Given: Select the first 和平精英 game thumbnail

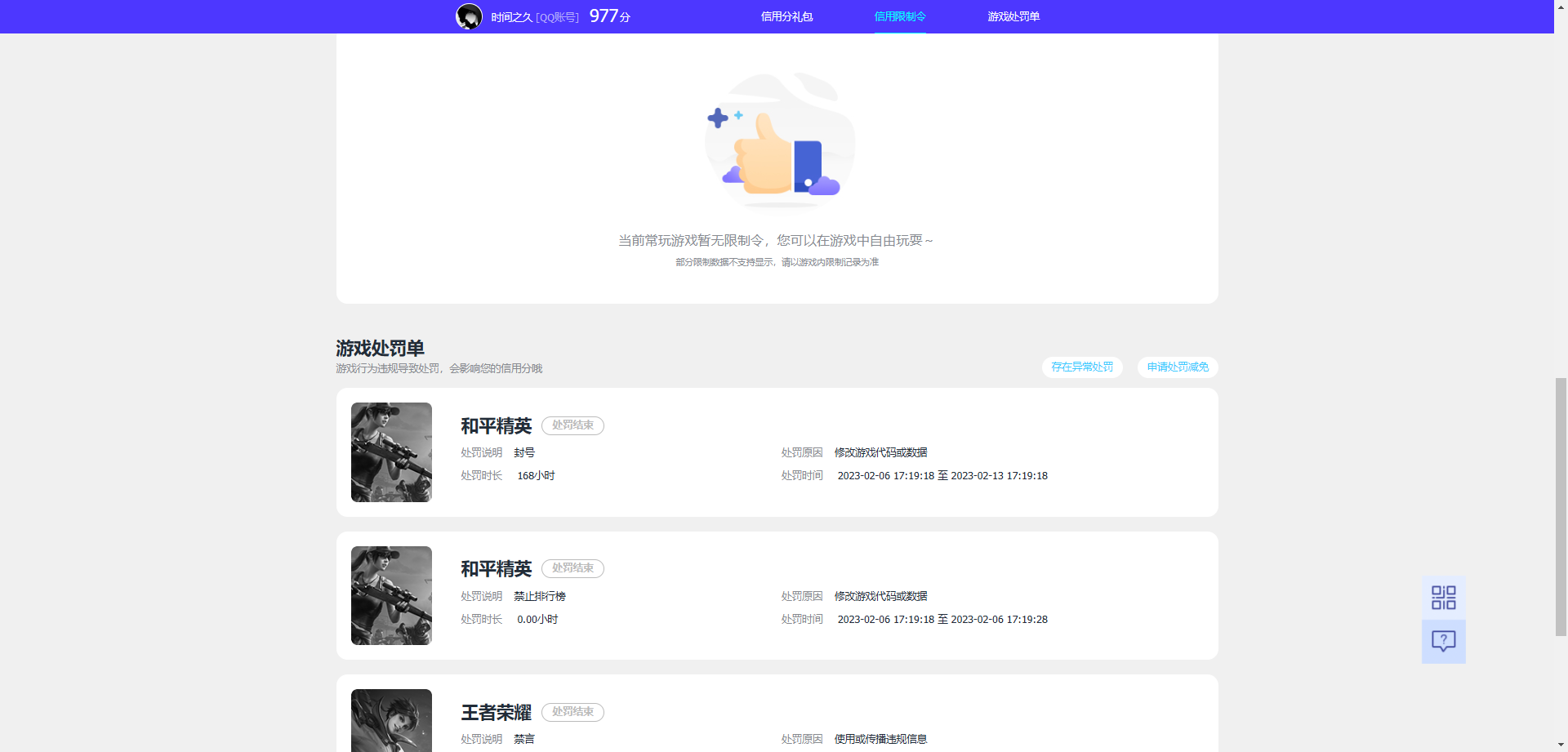Looking at the screenshot, I should [x=391, y=452].
